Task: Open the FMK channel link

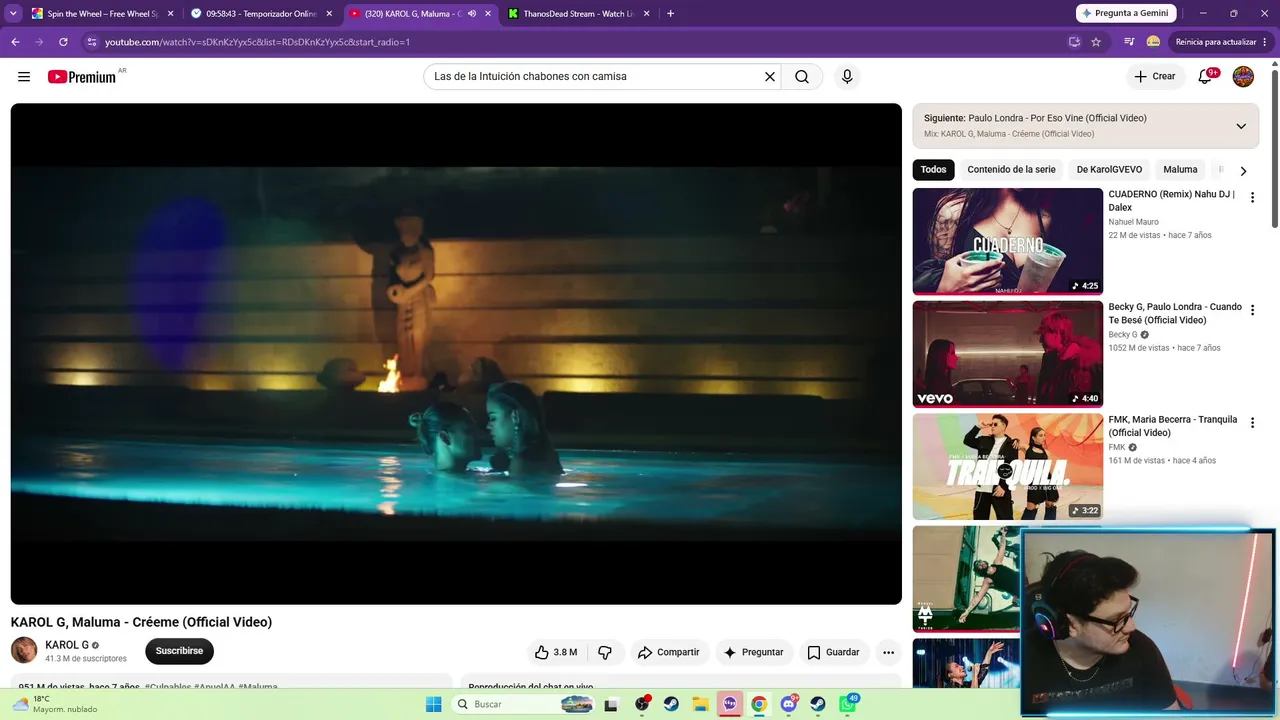Action: pyautogui.click(x=1117, y=447)
